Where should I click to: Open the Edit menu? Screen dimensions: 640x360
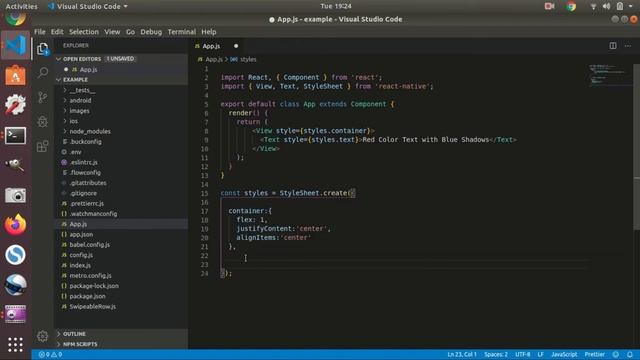click(57, 32)
